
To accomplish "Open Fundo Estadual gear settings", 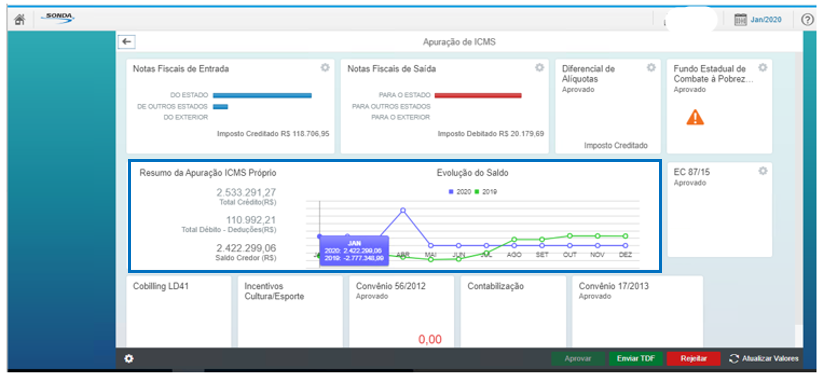I will coord(763,67).
